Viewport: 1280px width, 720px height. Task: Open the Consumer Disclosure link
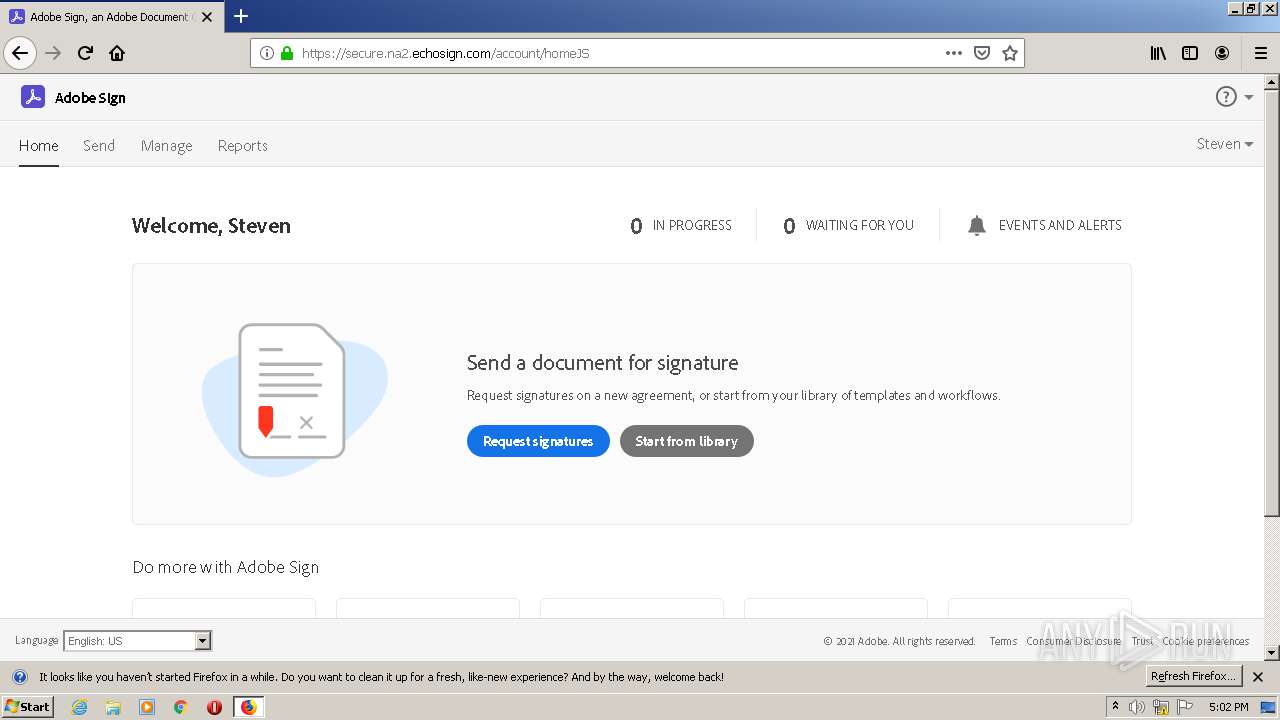(1073, 642)
